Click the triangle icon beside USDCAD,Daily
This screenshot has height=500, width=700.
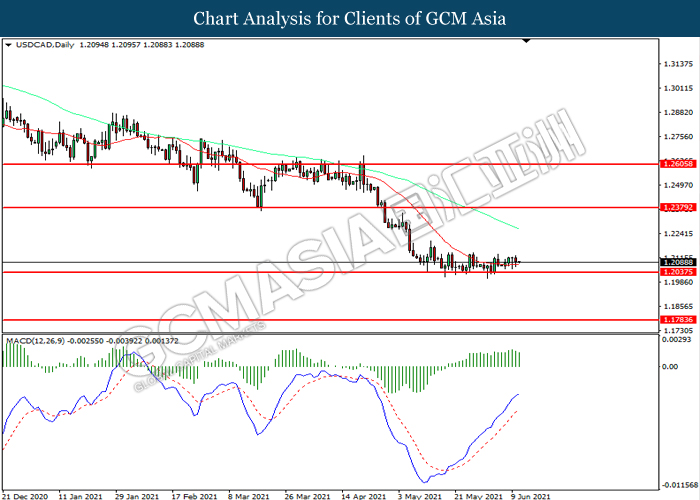pyautogui.click(x=9, y=45)
